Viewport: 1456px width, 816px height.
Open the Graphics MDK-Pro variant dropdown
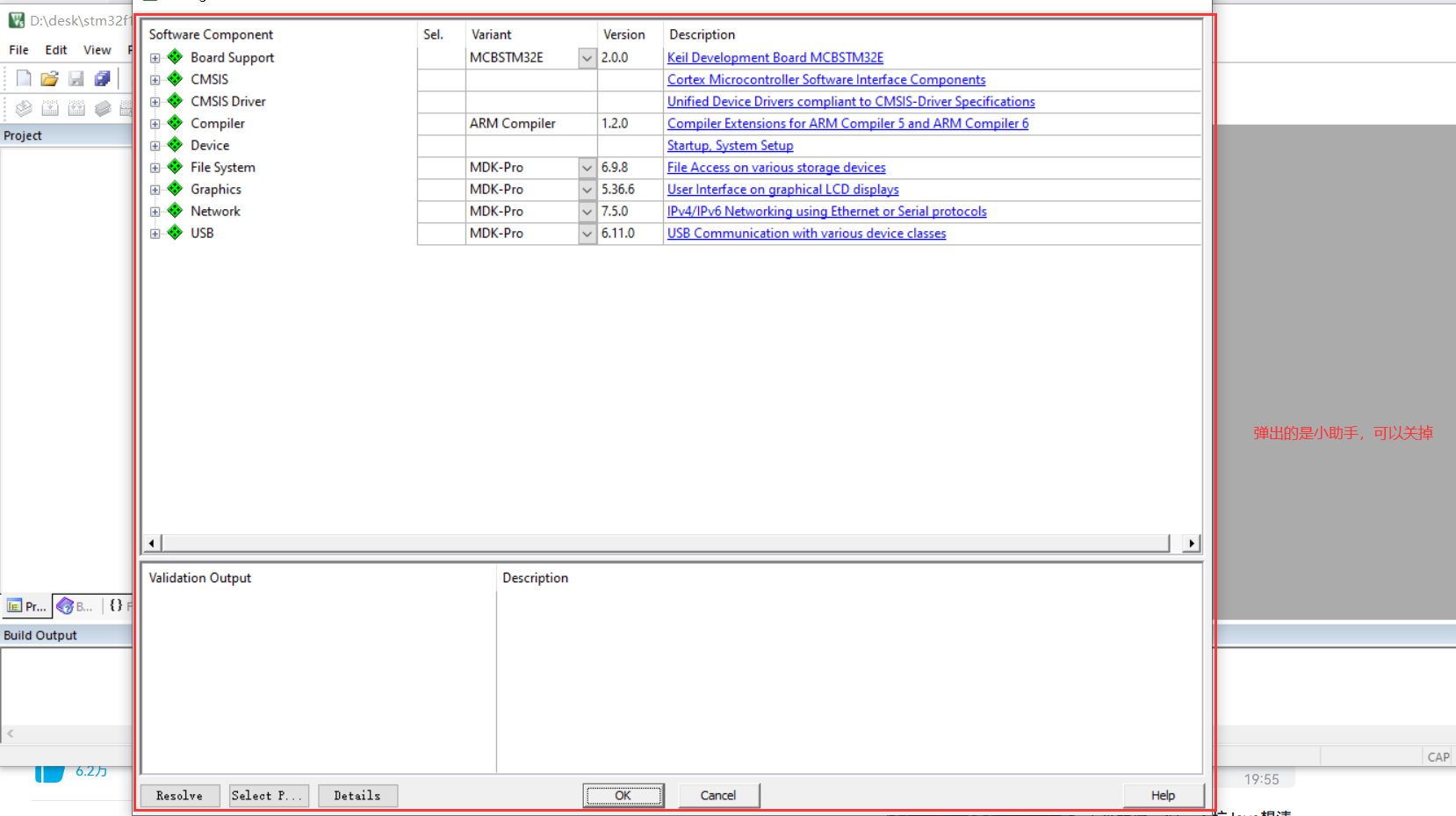(x=587, y=190)
